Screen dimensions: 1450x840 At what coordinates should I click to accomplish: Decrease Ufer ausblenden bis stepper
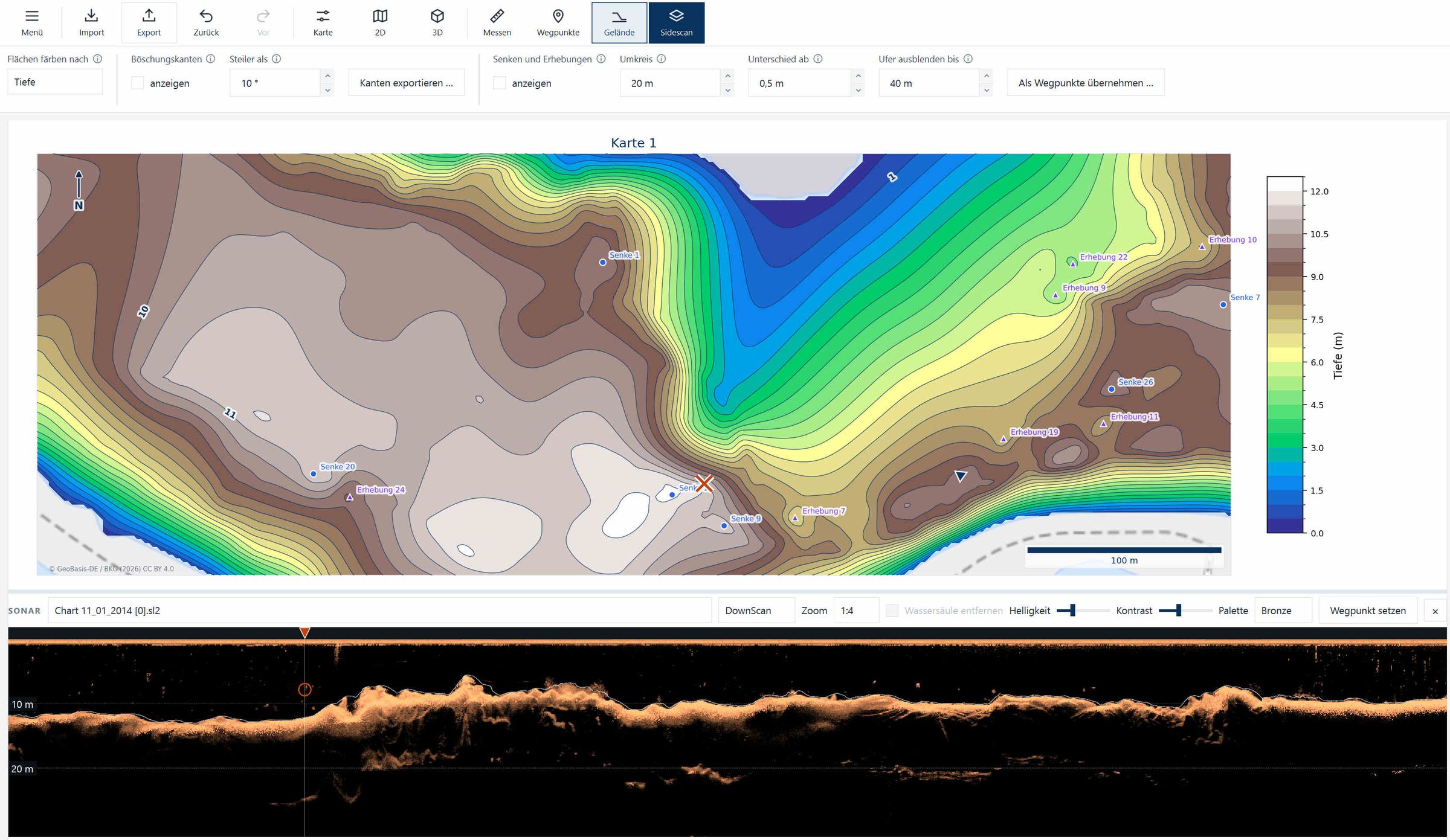986,90
